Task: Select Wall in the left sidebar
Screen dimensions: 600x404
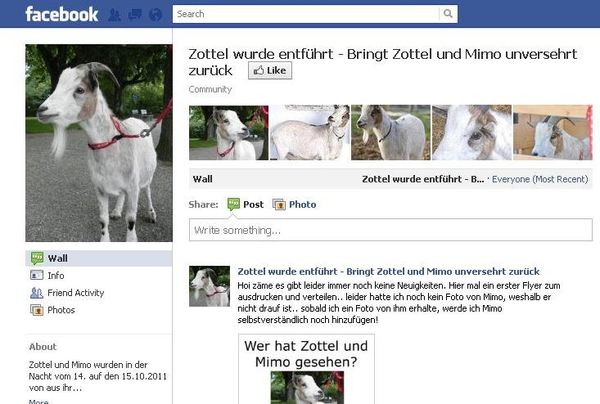Action: click(99, 258)
